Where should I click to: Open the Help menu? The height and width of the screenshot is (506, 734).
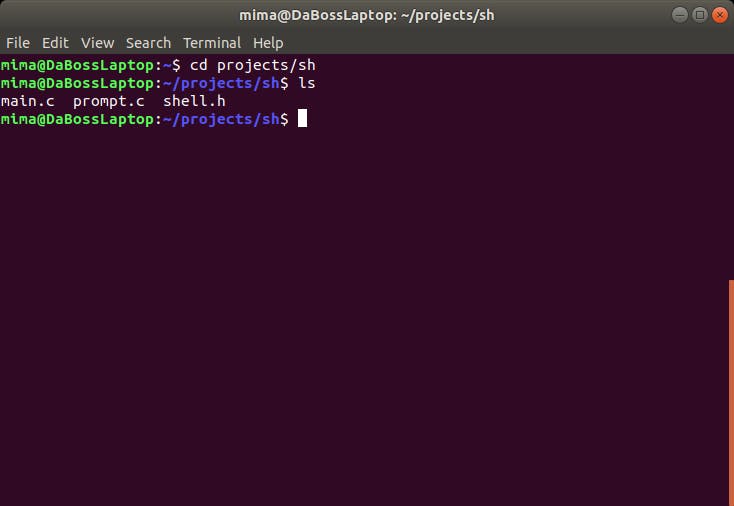[x=268, y=43]
